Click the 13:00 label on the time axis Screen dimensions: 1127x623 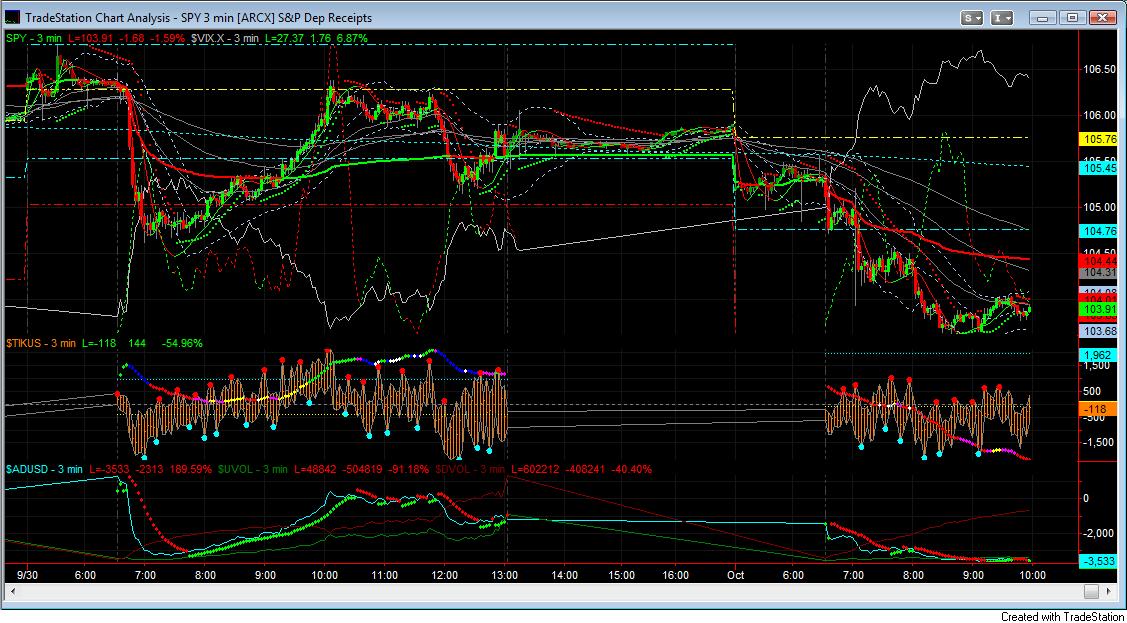pos(505,575)
